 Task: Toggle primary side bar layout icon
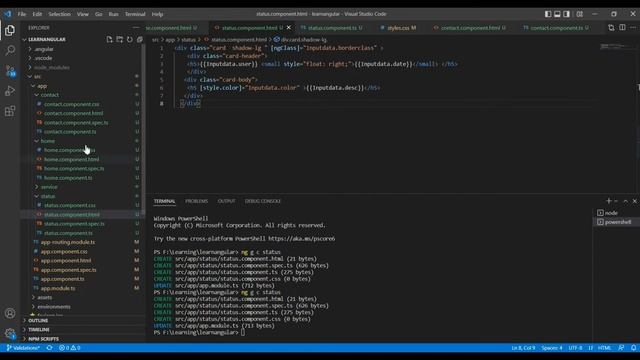click(x=548, y=14)
